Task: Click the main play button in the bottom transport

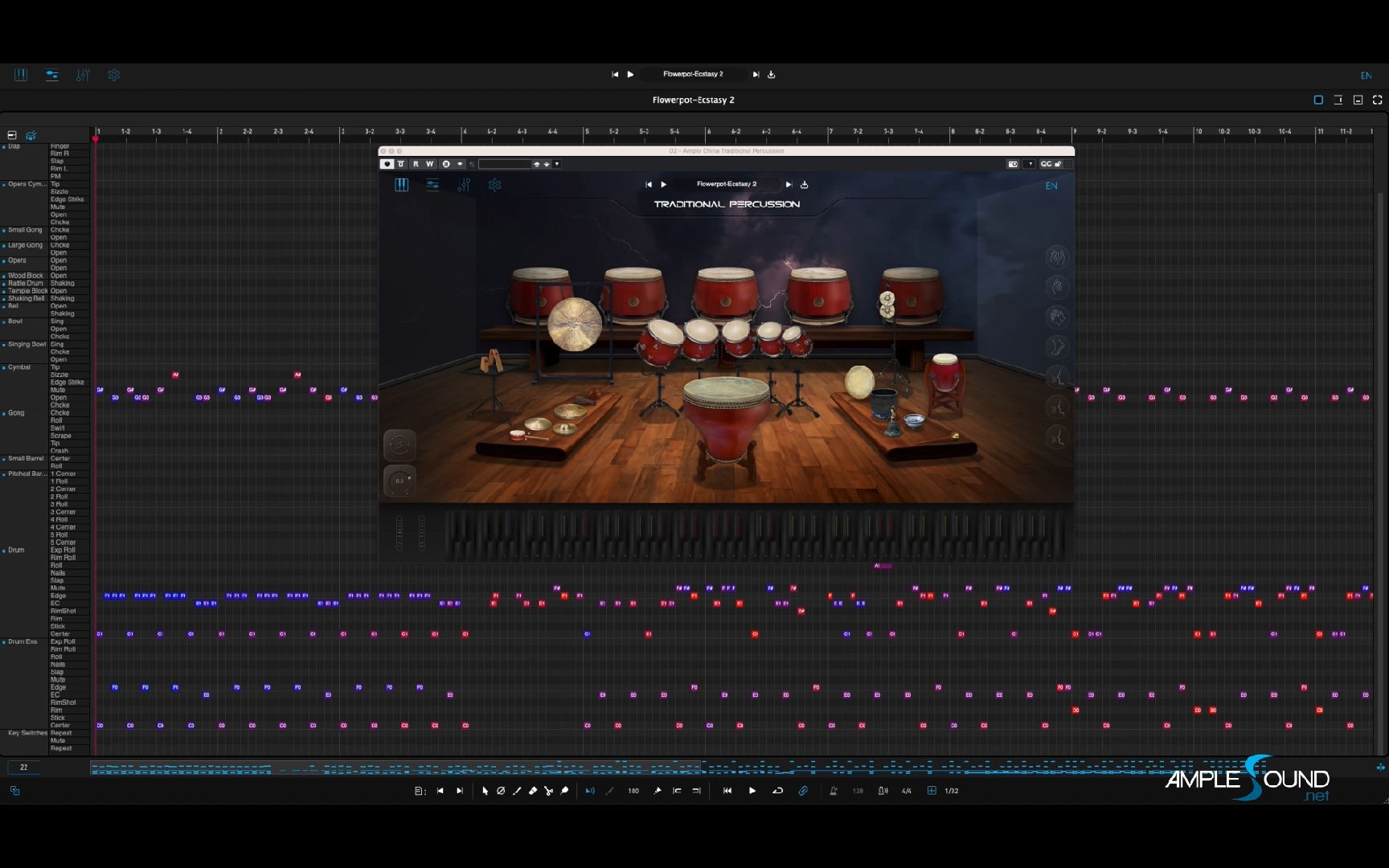Action: click(x=752, y=791)
